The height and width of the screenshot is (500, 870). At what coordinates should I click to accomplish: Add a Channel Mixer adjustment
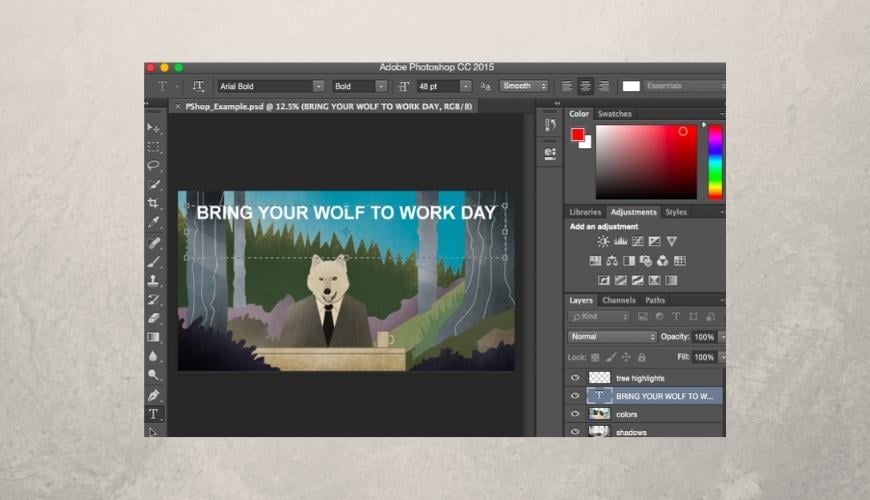pos(662,261)
